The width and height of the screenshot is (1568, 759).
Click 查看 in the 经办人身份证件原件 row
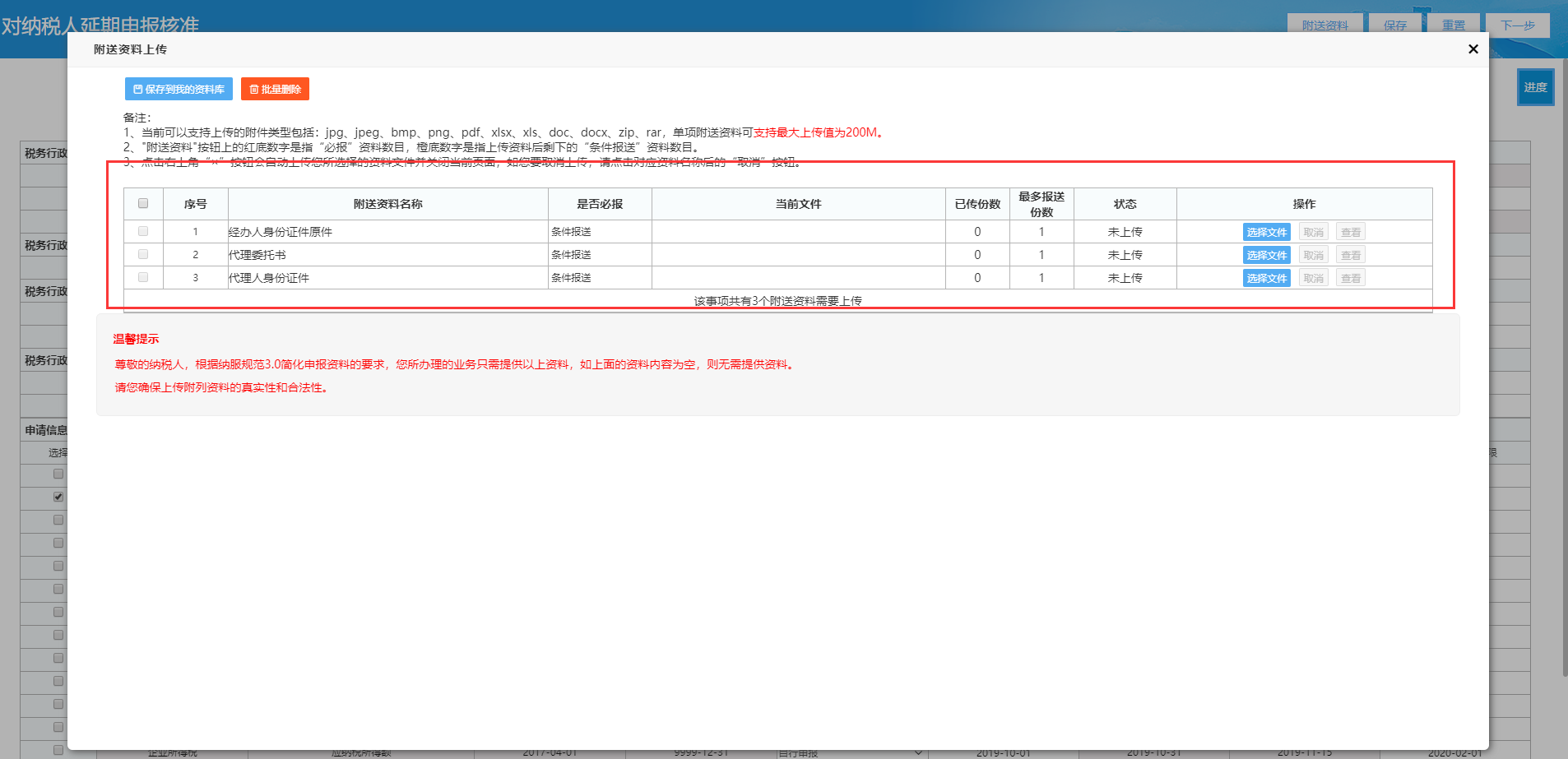click(1351, 232)
